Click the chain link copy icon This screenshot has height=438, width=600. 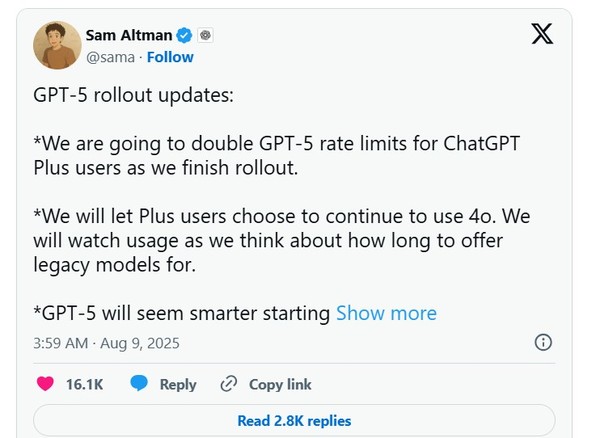[x=228, y=384]
